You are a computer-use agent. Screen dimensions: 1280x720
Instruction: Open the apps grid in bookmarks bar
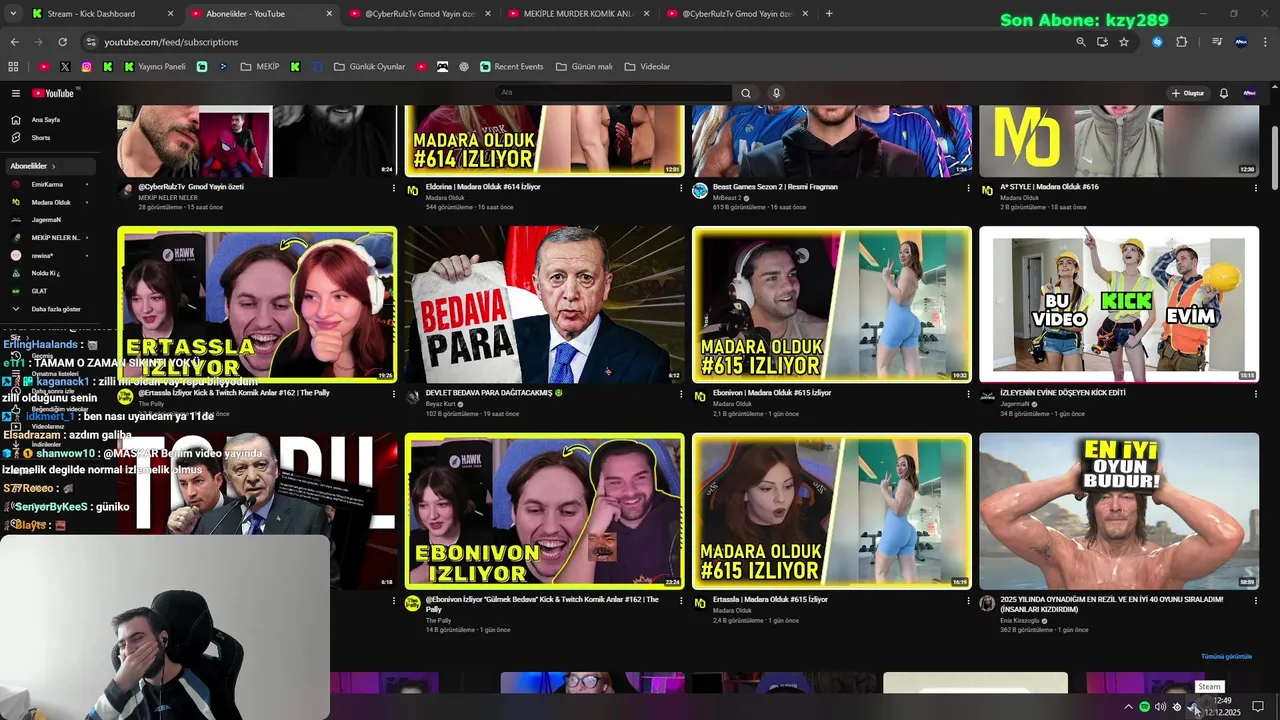click(13, 67)
